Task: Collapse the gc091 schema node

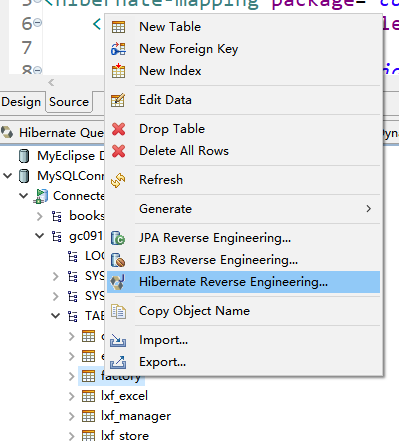Action: 40,236
